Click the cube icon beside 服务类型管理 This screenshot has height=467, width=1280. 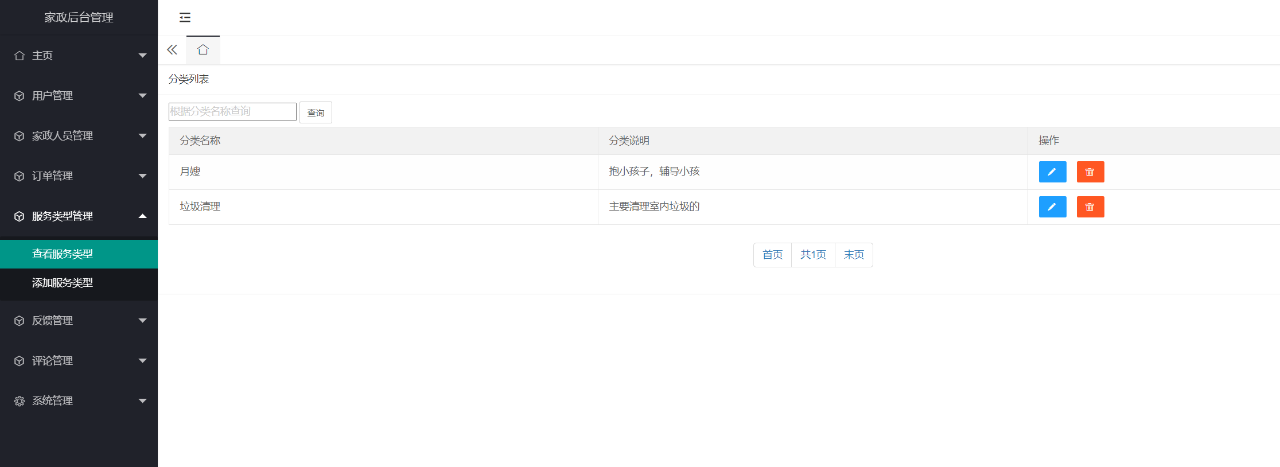[19, 216]
